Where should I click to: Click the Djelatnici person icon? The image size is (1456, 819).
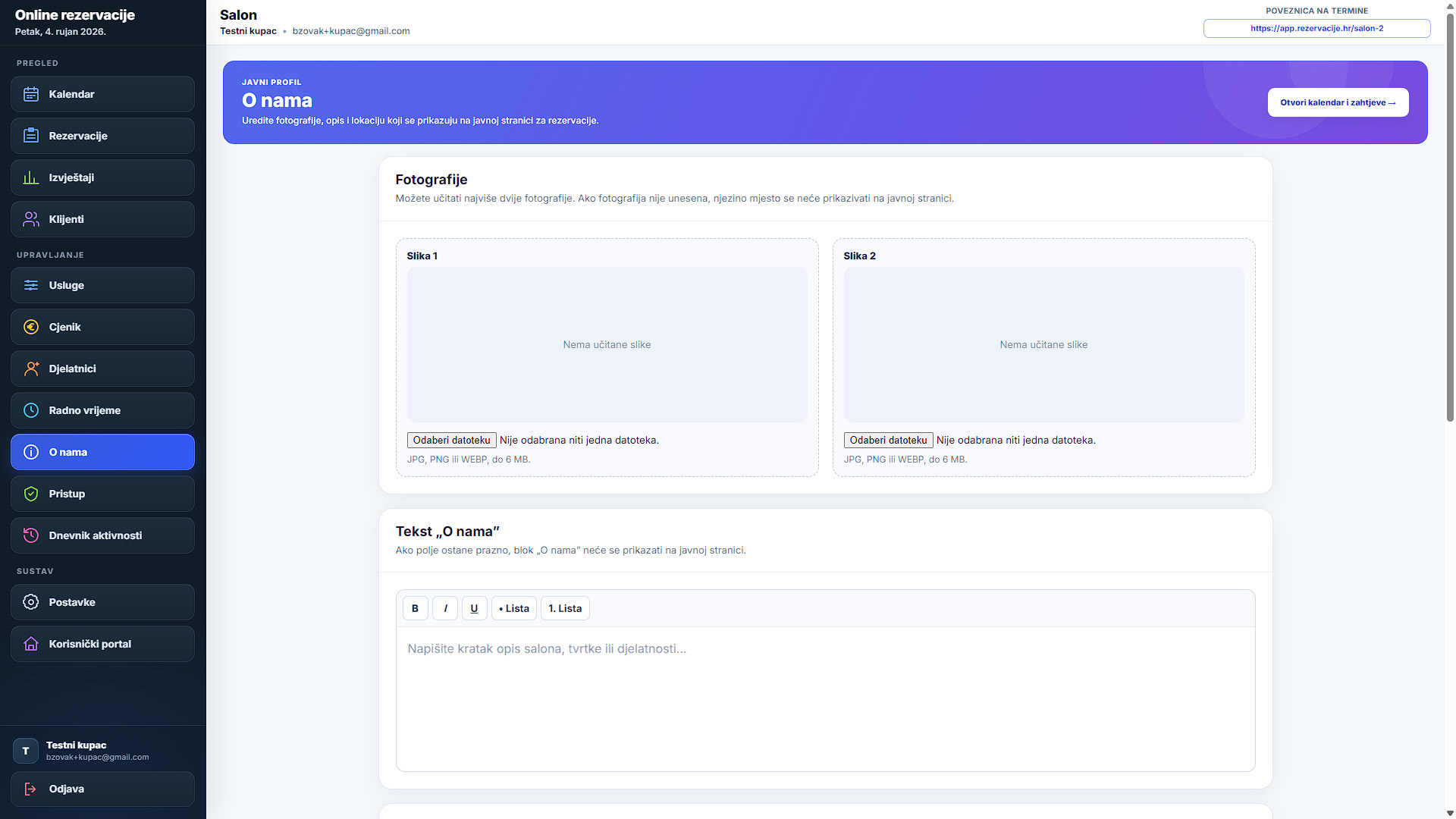(x=31, y=369)
